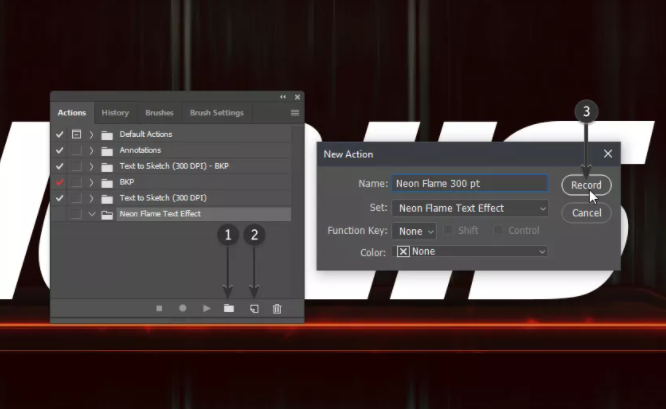
Task: Switch to the Brushes tab
Action: point(159,113)
